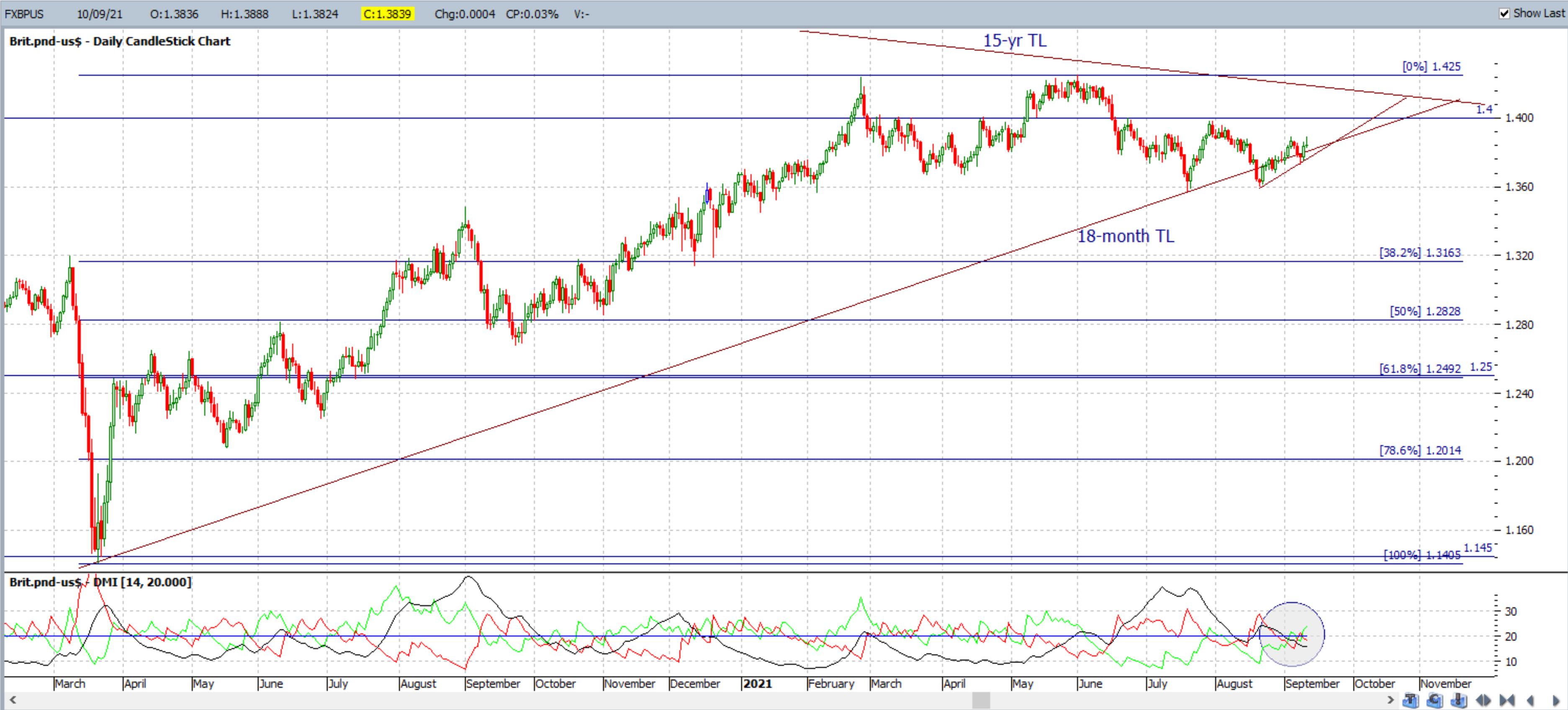Click the horizontal scrollbar right arrow
The width and height of the screenshot is (1568, 710).
point(1390,700)
